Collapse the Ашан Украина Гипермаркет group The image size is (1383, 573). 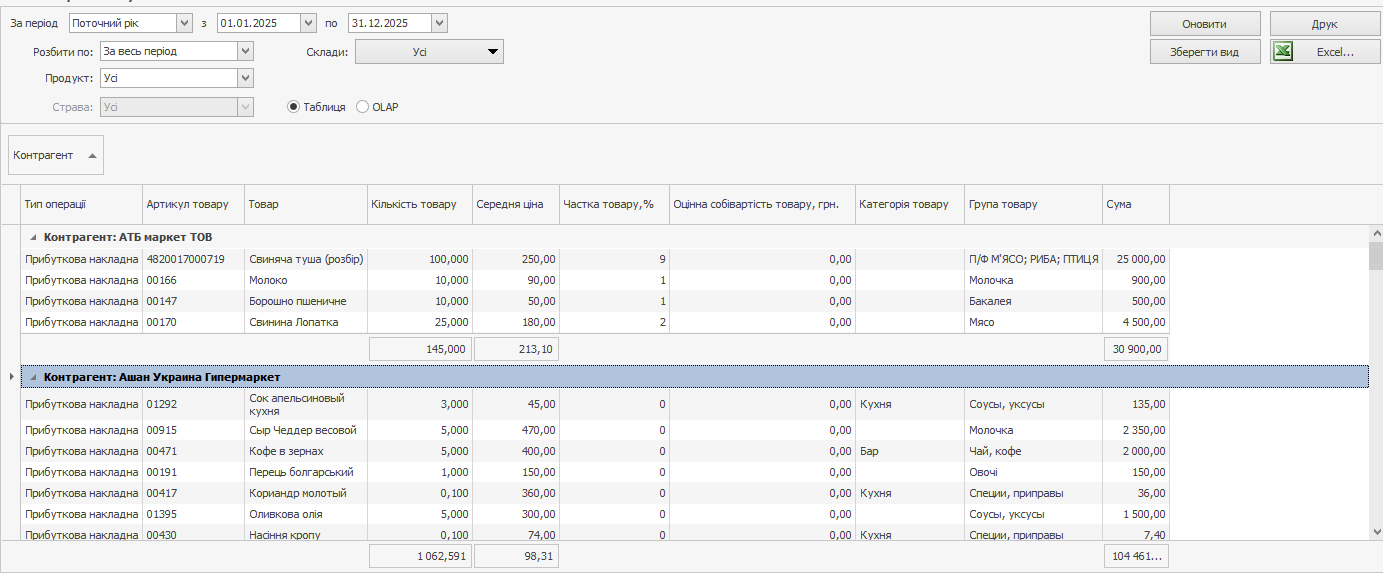click(33, 377)
